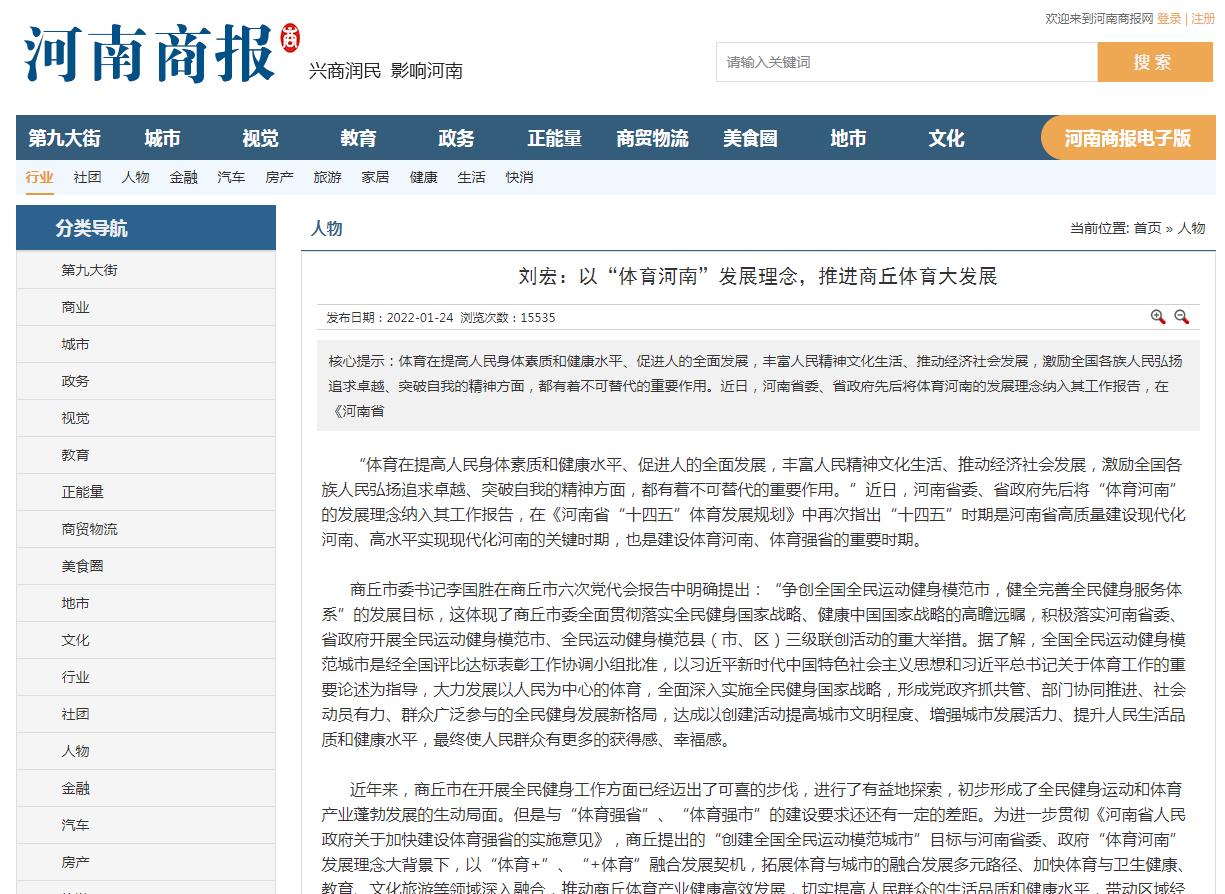Click the slogan 兴商润民 影响河南
Viewport: 1225px width, 894px height.
(386, 71)
